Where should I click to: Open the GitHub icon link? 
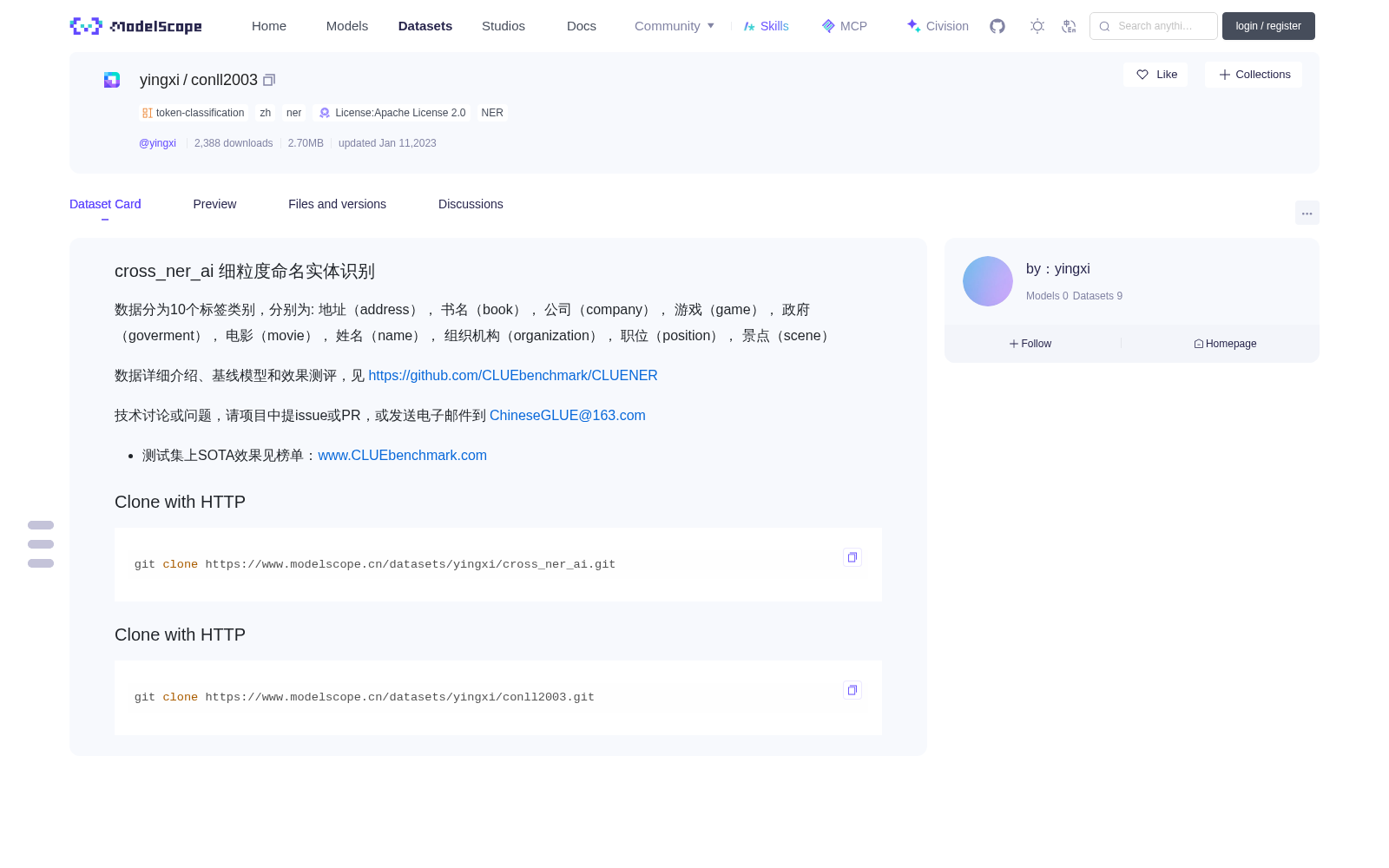(x=997, y=26)
